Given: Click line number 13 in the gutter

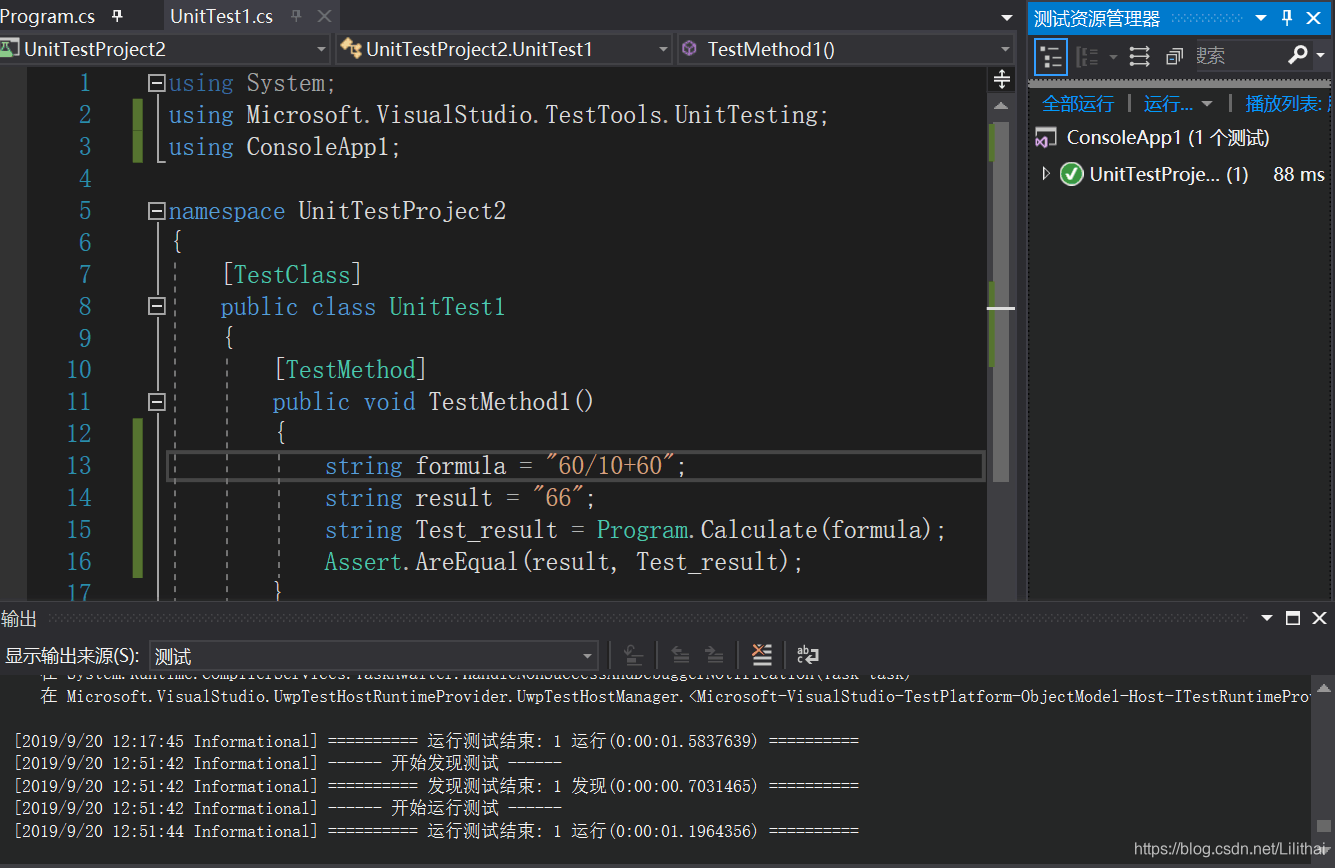Looking at the screenshot, I should [79, 466].
